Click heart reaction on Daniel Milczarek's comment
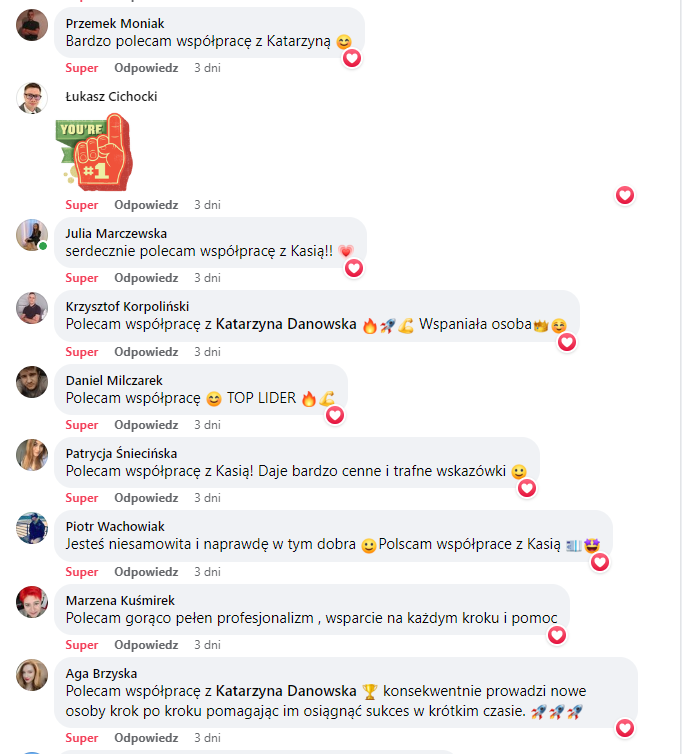Viewport: 682px width, 754px height. [x=335, y=415]
